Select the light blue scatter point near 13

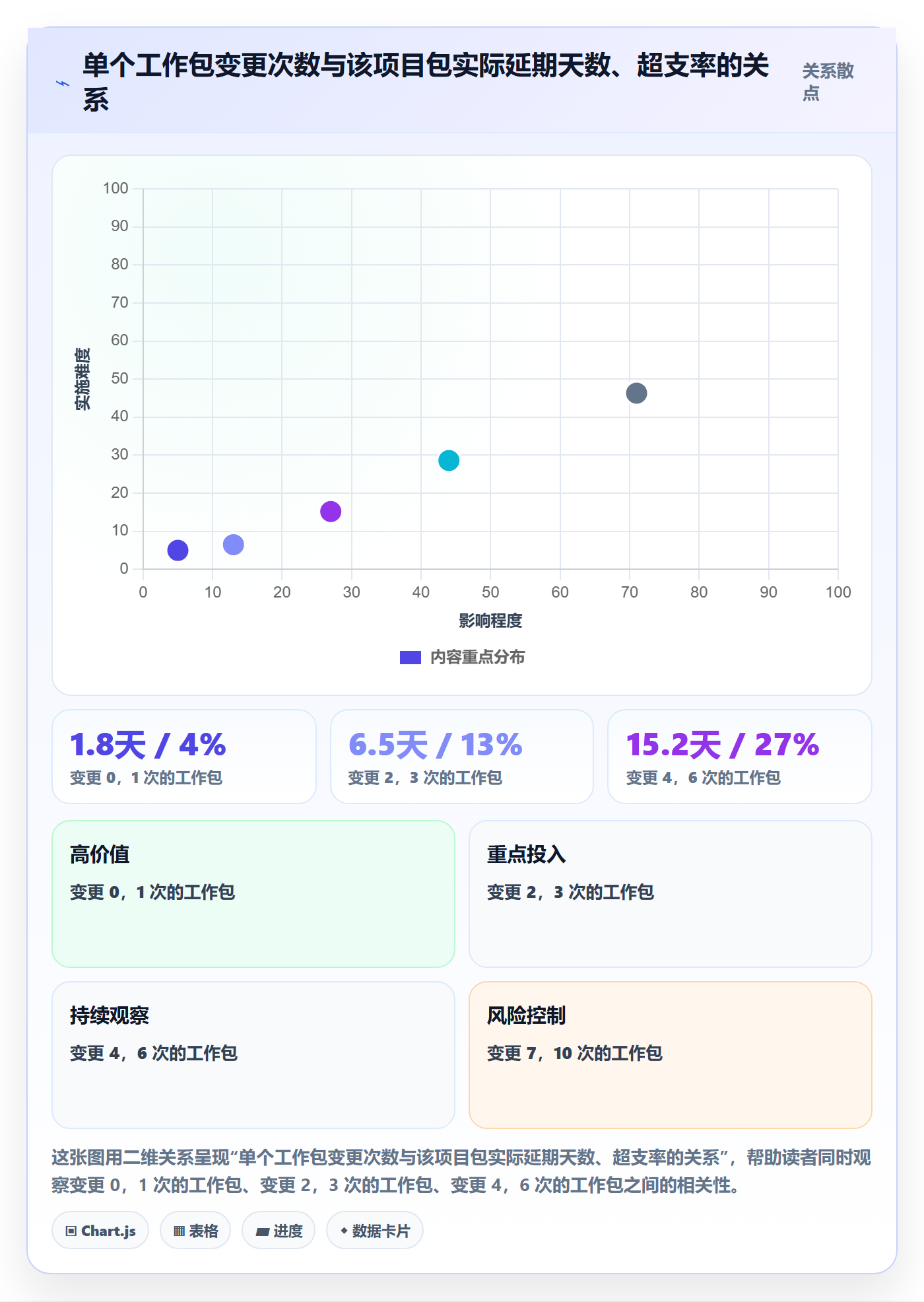(x=233, y=545)
